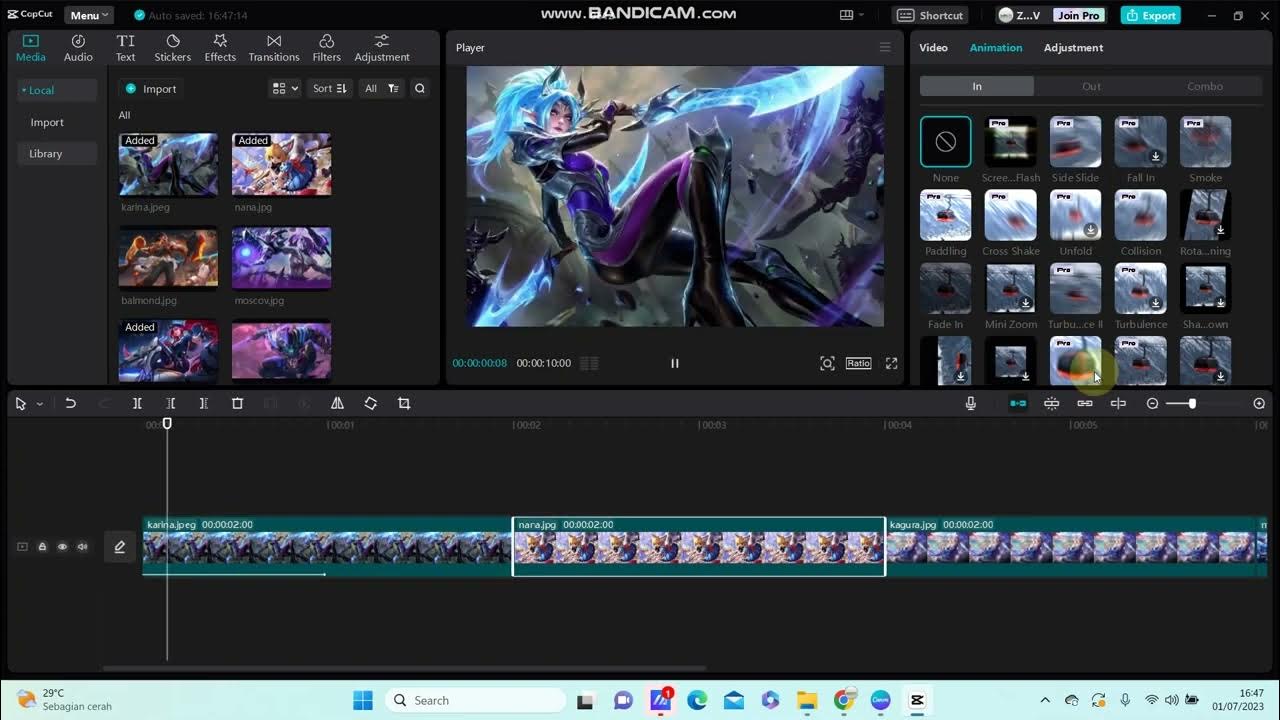Toggle main track magnet
Image resolution: width=1280 pixels, height=720 pixels.
coord(1018,403)
